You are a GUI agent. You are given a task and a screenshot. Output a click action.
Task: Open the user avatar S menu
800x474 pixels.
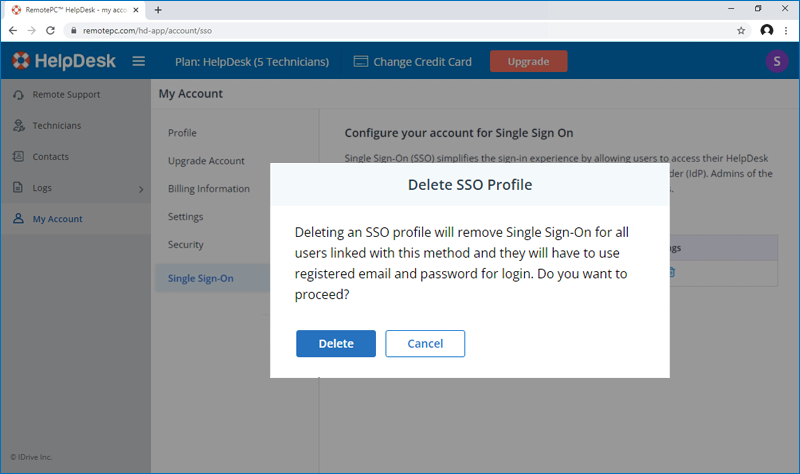(776, 61)
